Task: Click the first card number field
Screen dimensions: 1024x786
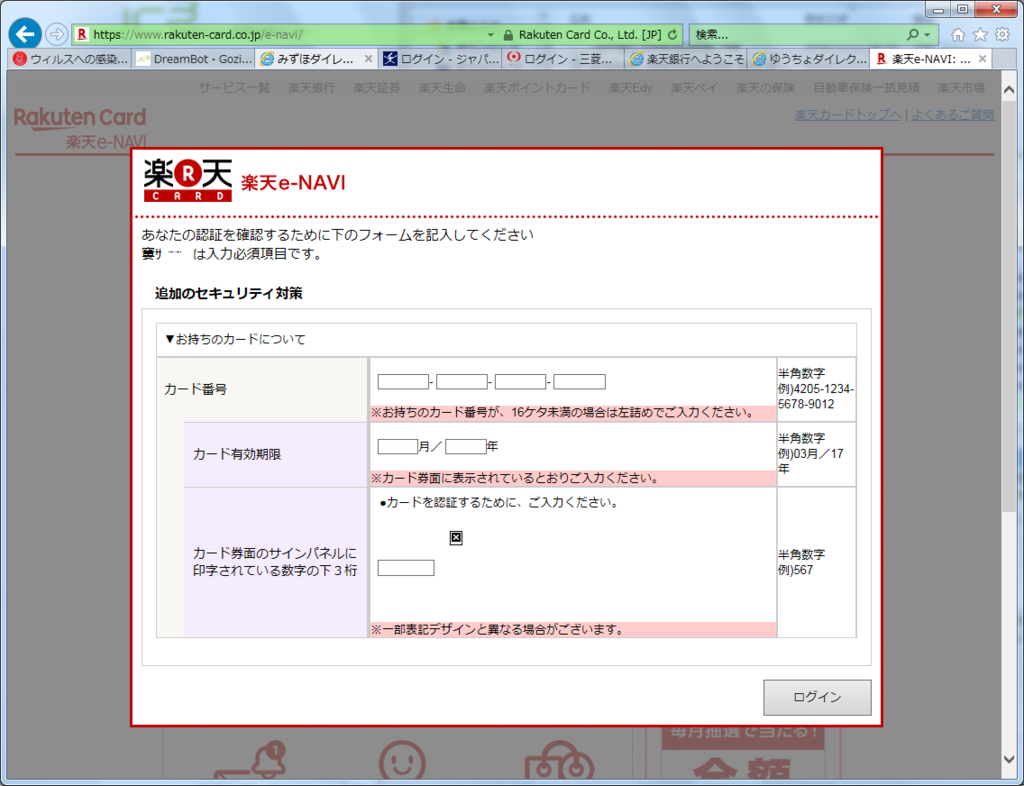Action: [x=403, y=381]
